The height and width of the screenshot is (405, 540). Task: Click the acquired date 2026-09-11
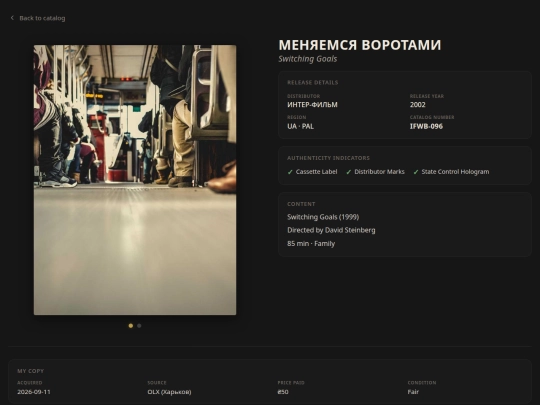coord(34,392)
